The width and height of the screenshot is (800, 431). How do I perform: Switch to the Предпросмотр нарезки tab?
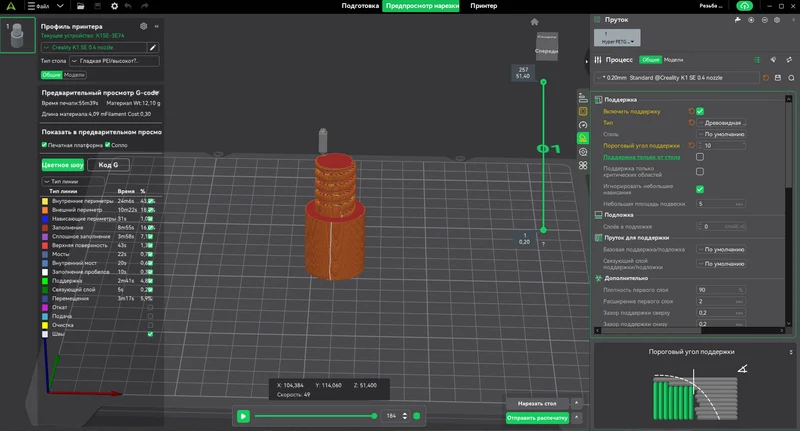[x=422, y=6]
